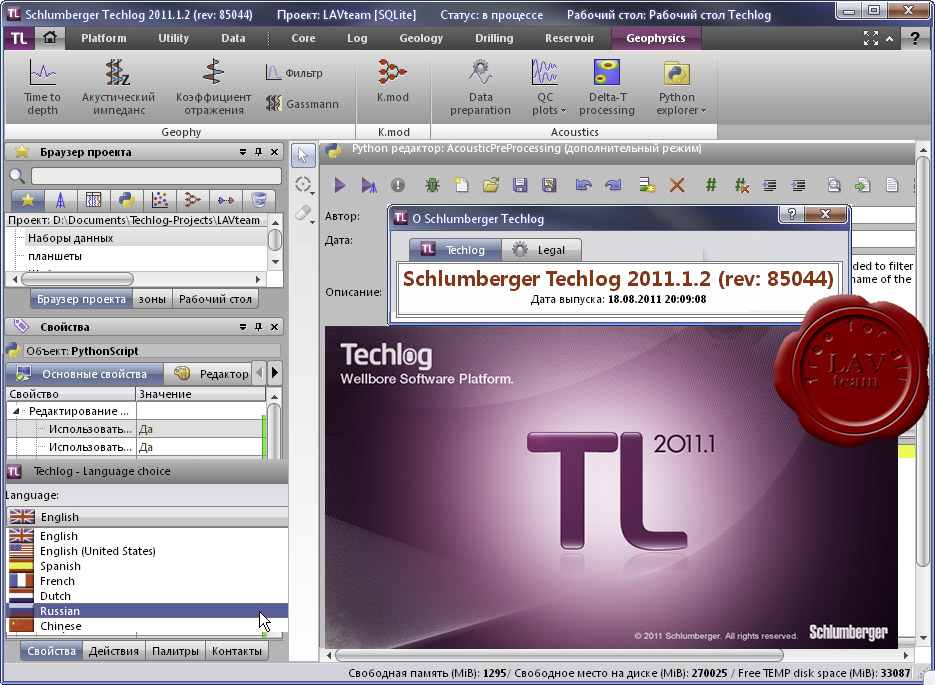Screen dimensions: 935x685
Task: Click the green bug debug icon
Action: (432, 185)
